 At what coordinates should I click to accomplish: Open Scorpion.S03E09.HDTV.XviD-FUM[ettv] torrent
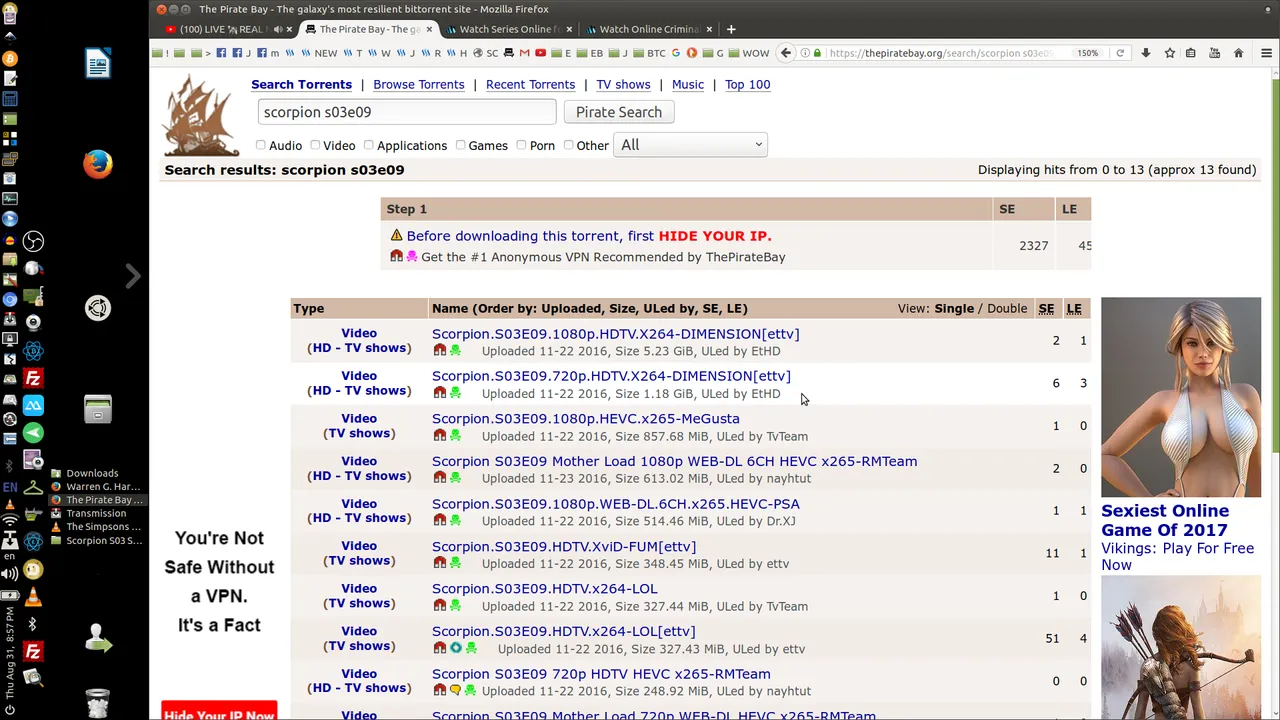(x=563, y=547)
